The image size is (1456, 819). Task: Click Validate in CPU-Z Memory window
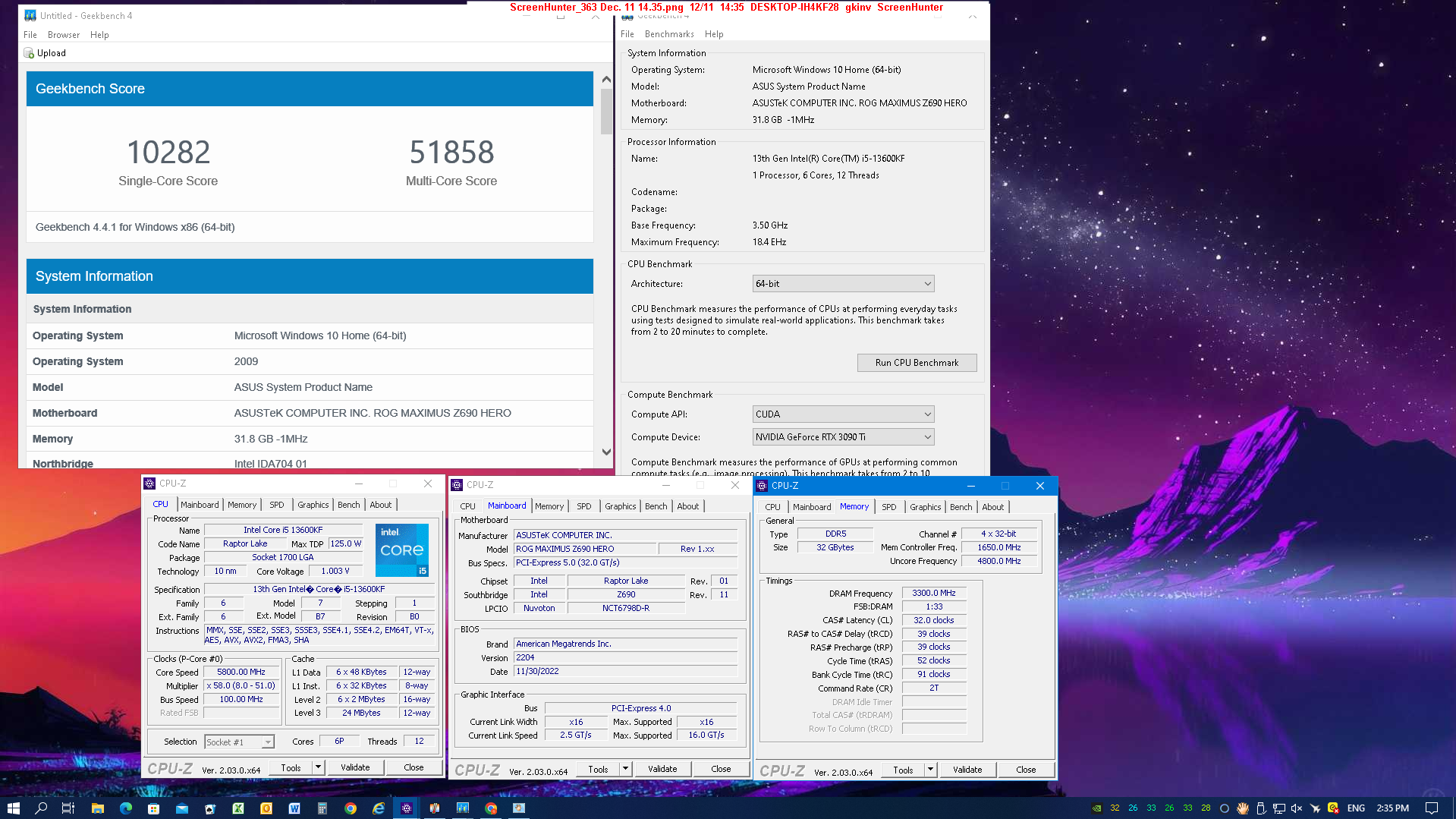coord(967,770)
